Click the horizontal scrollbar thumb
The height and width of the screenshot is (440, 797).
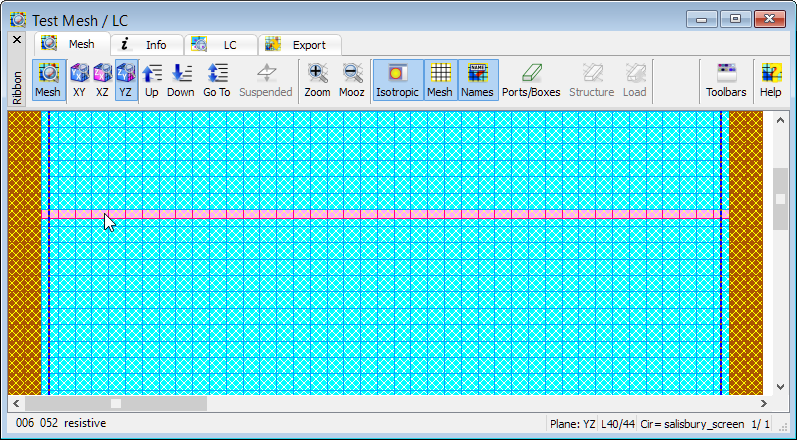[x=115, y=404]
